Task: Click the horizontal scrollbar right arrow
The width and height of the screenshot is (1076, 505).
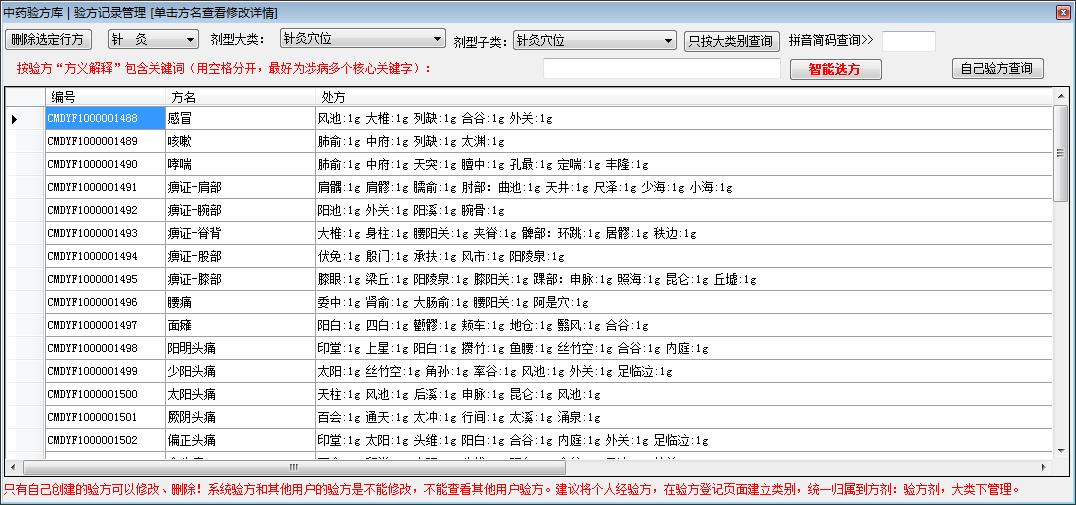Action: click(x=1045, y=467)
